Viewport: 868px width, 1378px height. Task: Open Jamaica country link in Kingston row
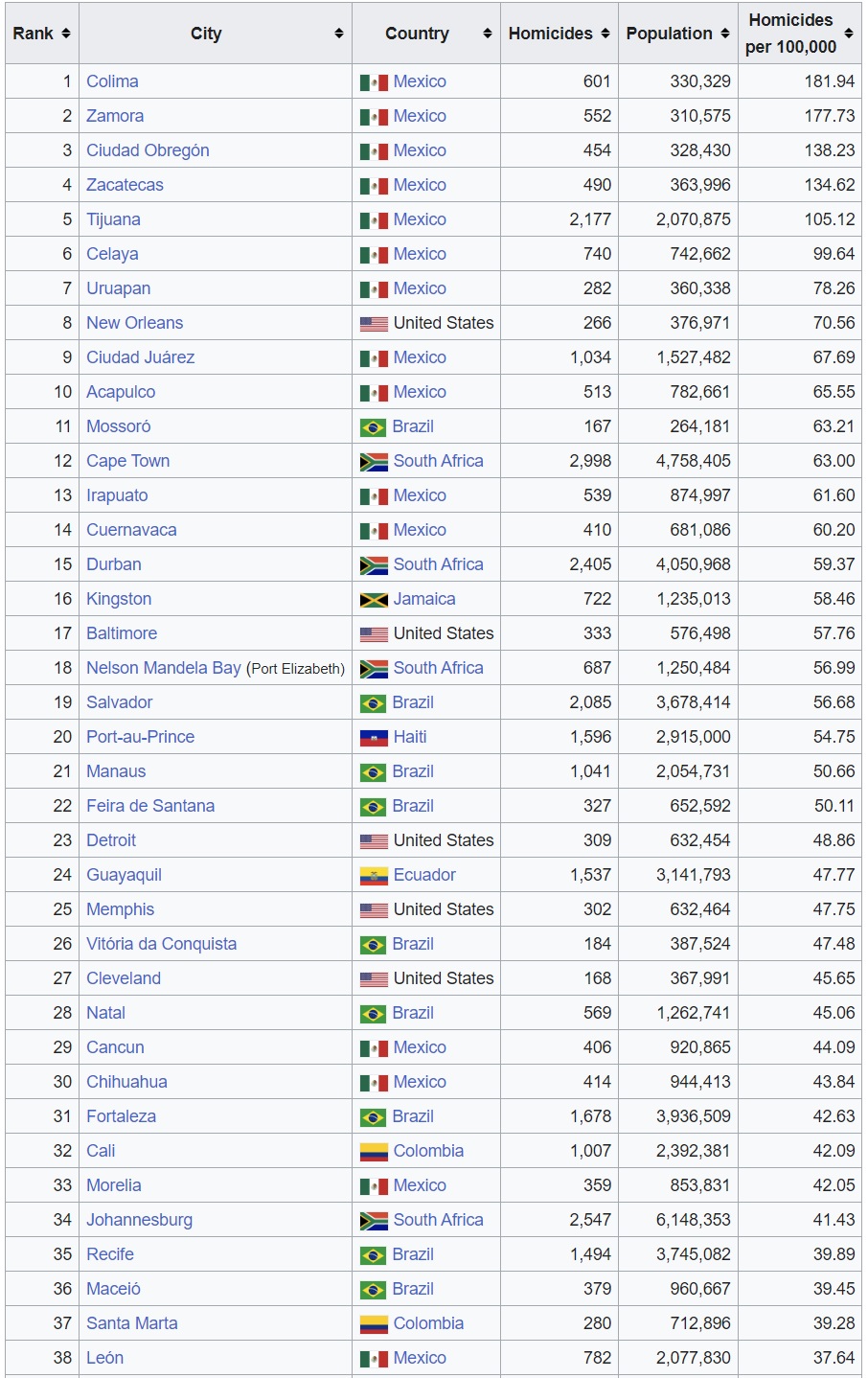424,599
